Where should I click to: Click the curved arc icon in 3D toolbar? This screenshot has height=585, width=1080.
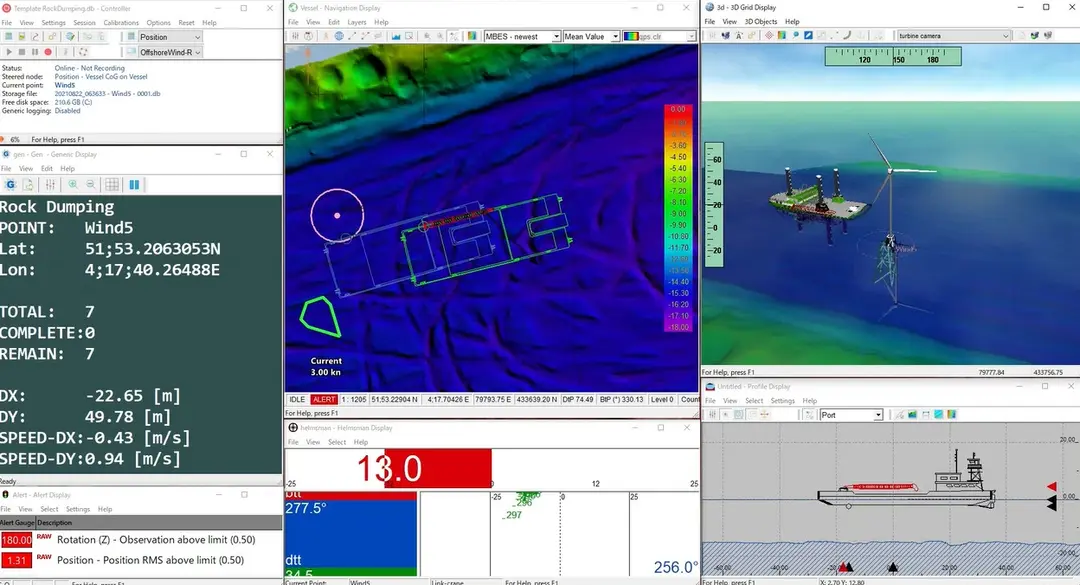click(x=847, y=35)
